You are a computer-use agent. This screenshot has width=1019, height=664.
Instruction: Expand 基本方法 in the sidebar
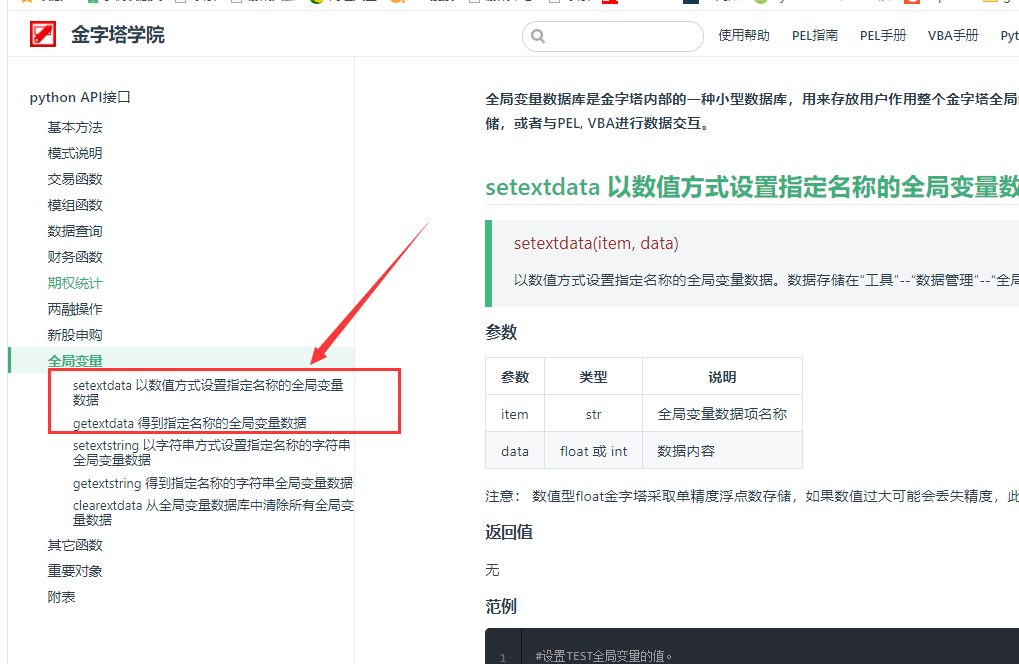tap(75, 127)
